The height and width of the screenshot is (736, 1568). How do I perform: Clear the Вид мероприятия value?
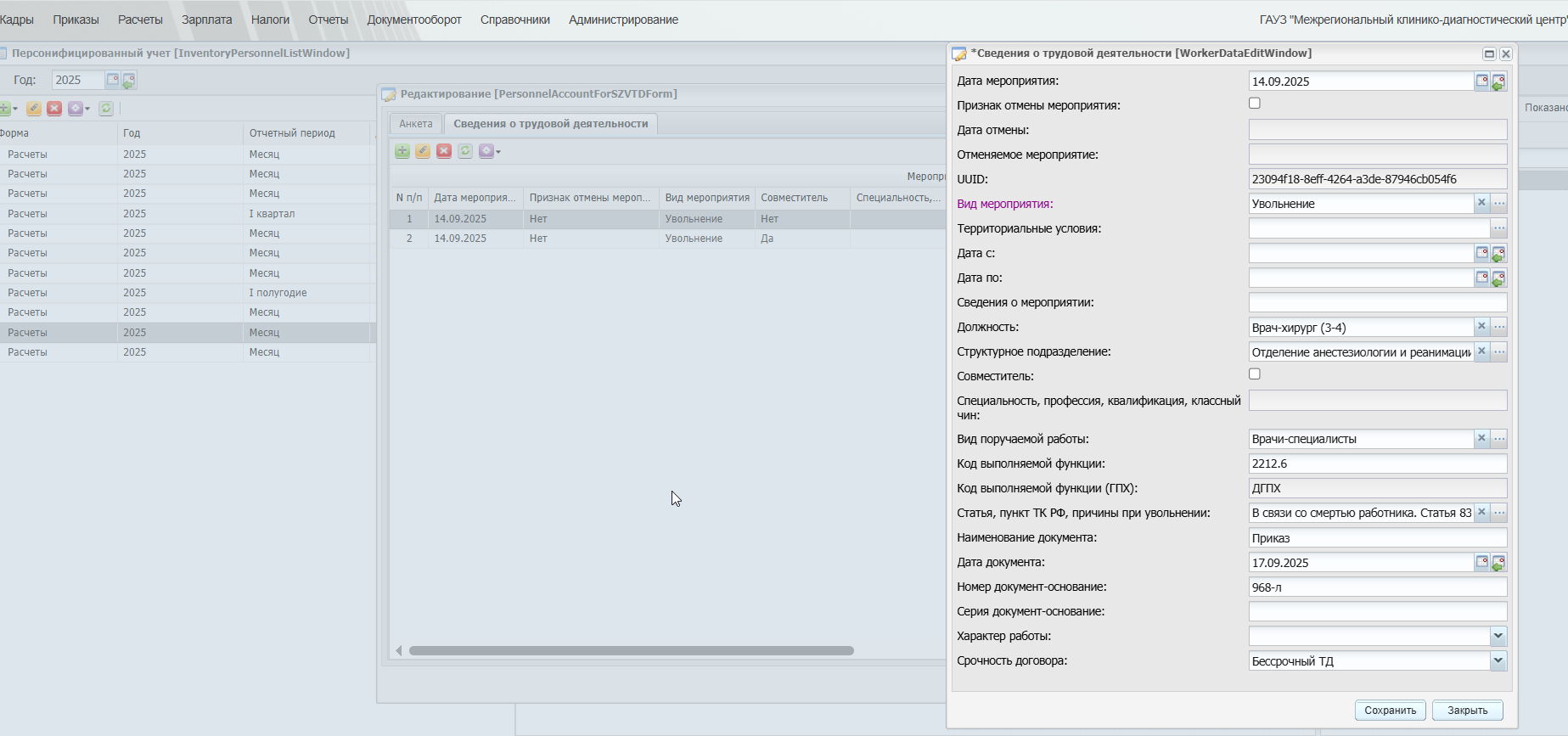click(1481, 204)
